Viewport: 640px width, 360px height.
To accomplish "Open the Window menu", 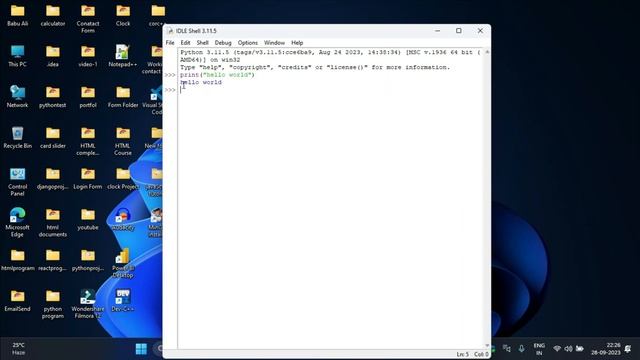I will 274,42.
